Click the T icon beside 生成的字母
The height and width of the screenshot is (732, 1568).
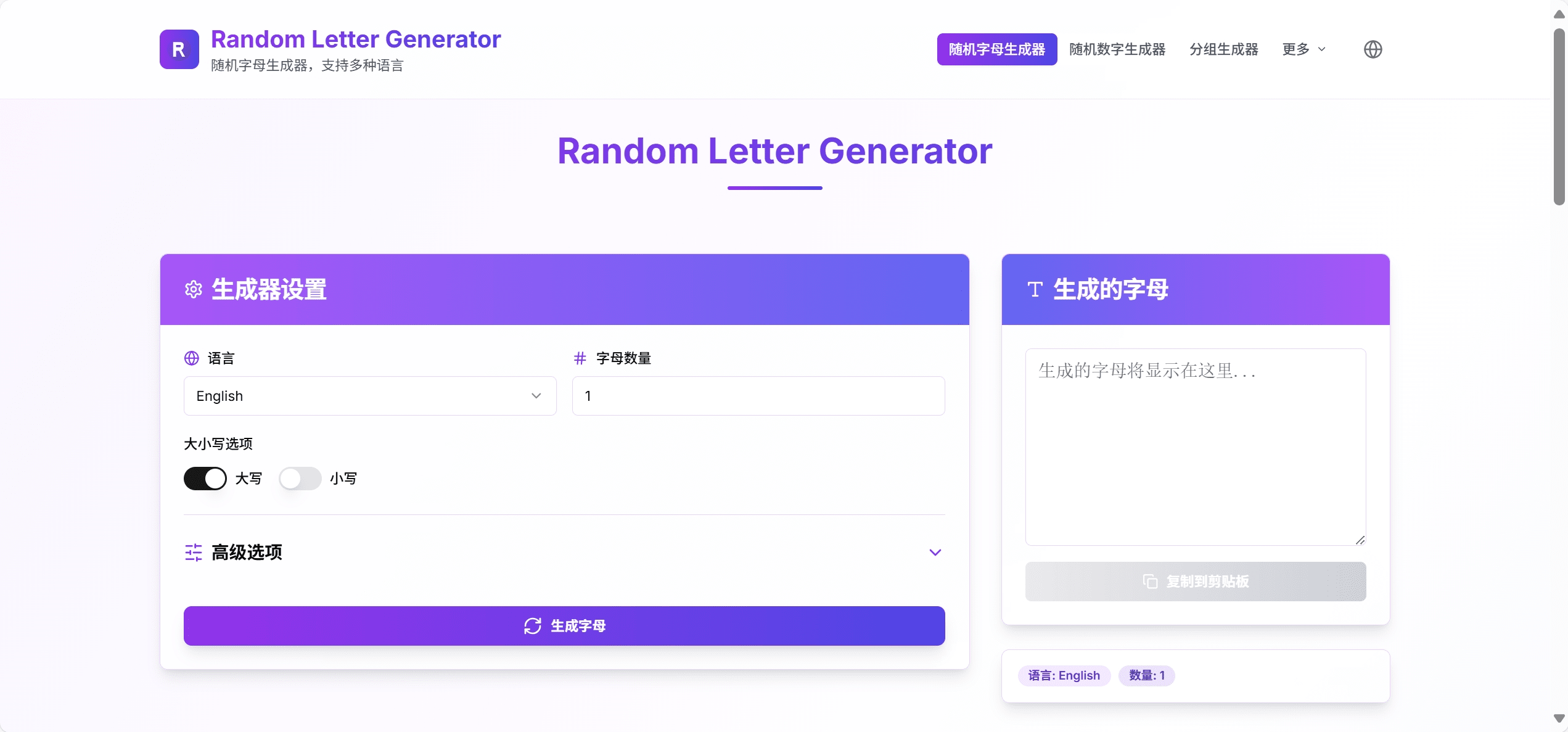tap(1035, 289)
